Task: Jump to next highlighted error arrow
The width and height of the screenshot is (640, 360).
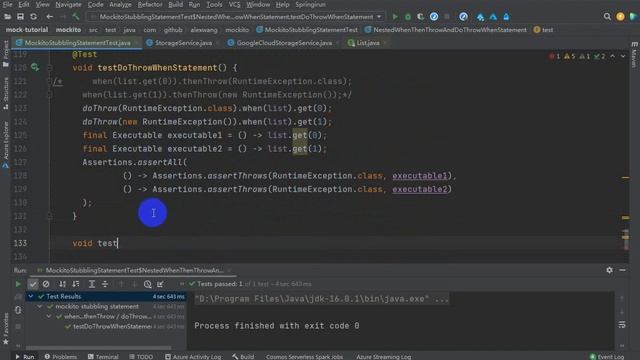Action: point(623,56)
